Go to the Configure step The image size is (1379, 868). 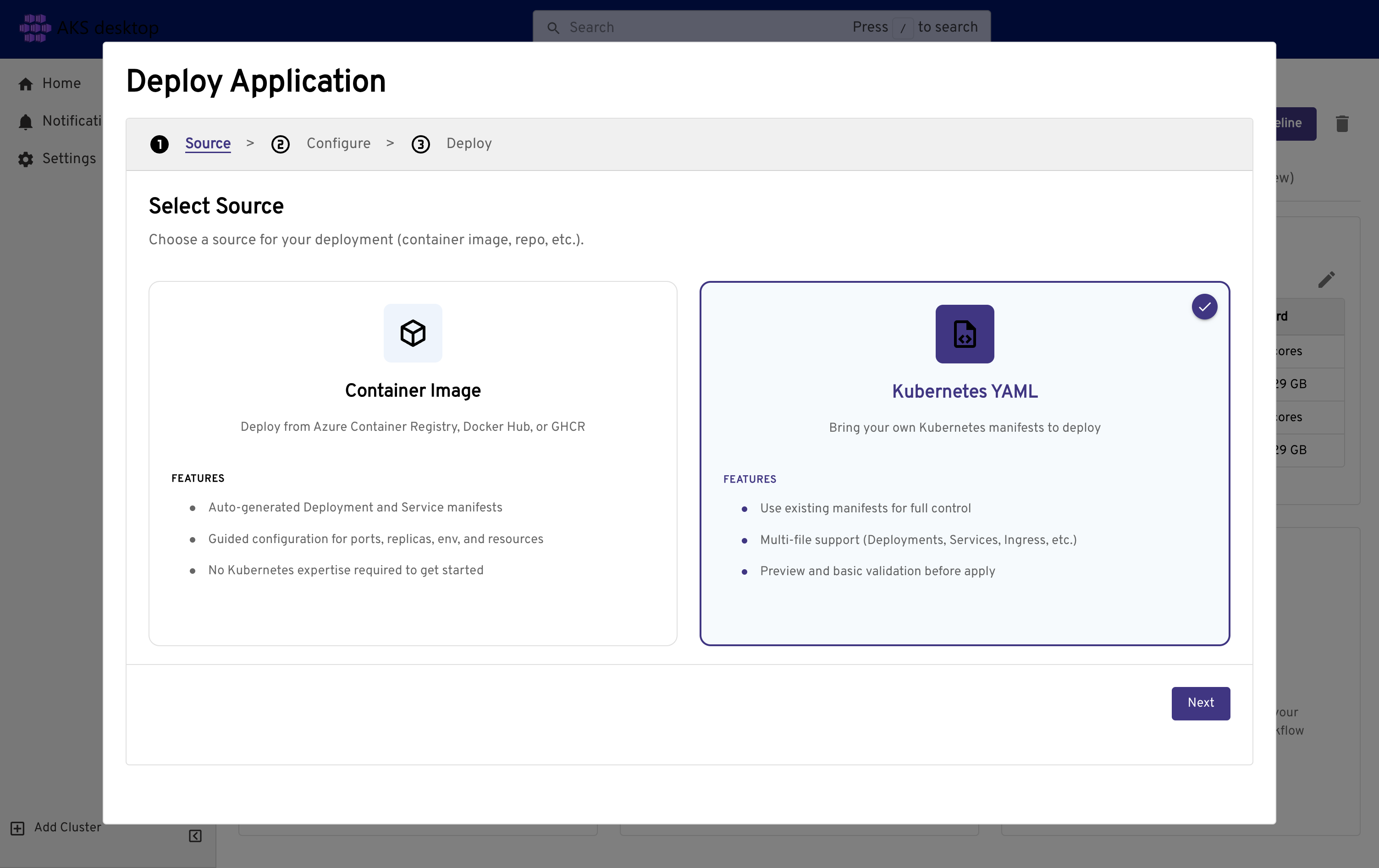(x=338, y=143)
